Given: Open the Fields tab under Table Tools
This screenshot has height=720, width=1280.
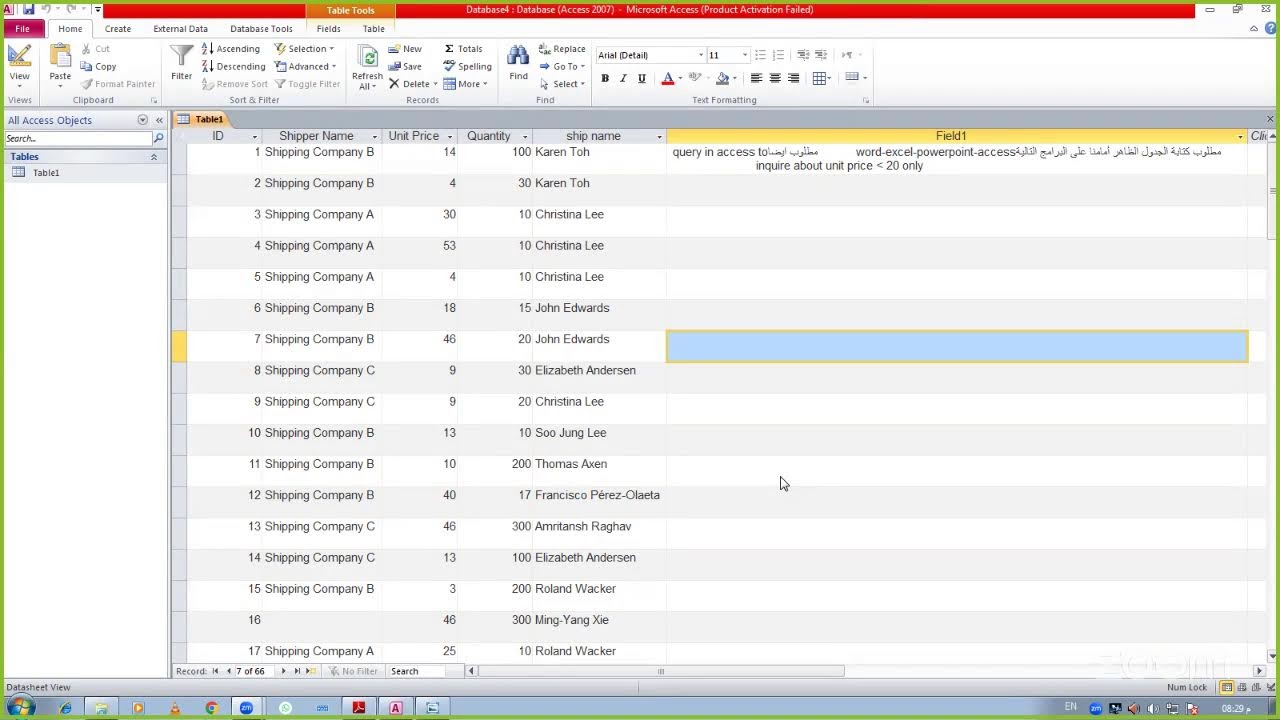Looking at the screenshot, I should click(x=328, y=29).
